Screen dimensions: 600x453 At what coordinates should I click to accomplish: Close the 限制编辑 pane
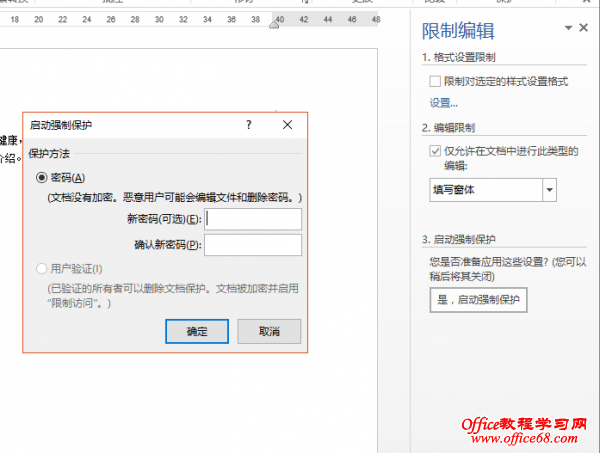click(584, 28)
